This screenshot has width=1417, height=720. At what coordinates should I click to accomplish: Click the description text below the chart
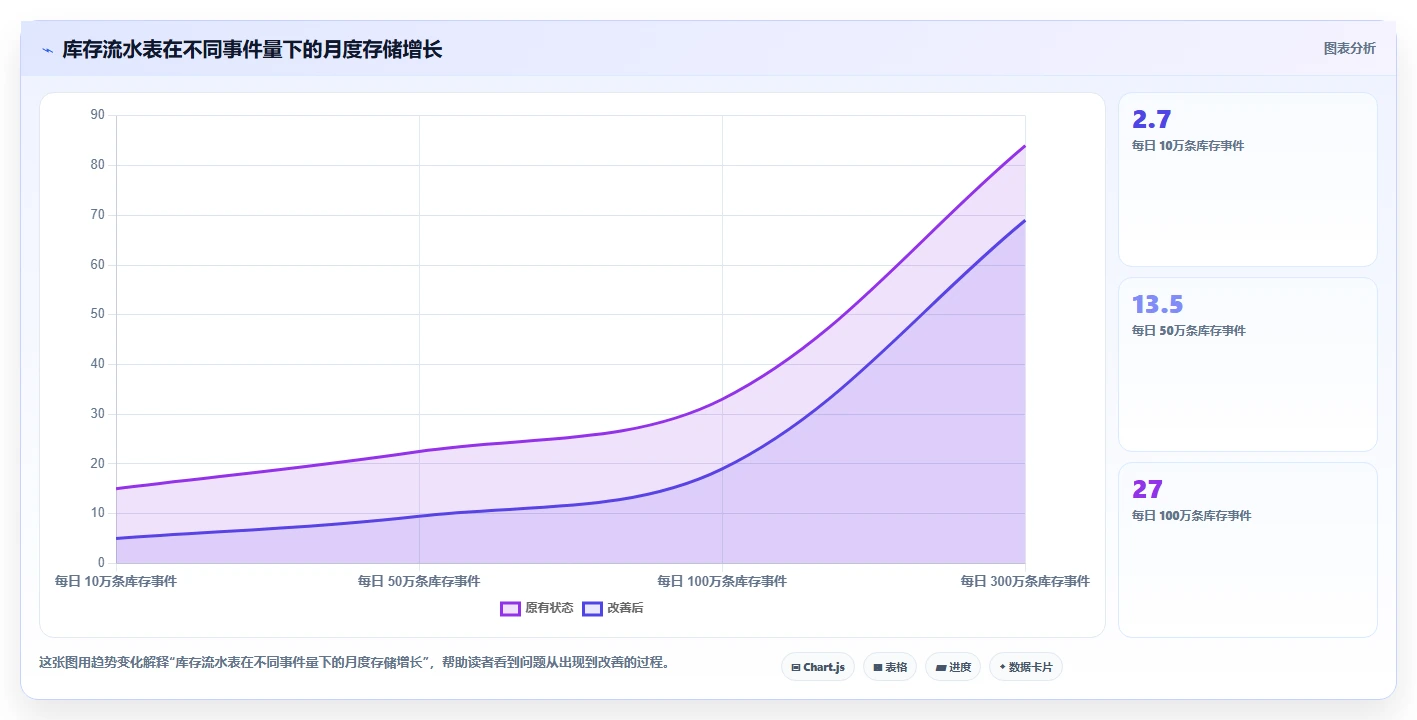pyautogui.click(x=354, y=662)
